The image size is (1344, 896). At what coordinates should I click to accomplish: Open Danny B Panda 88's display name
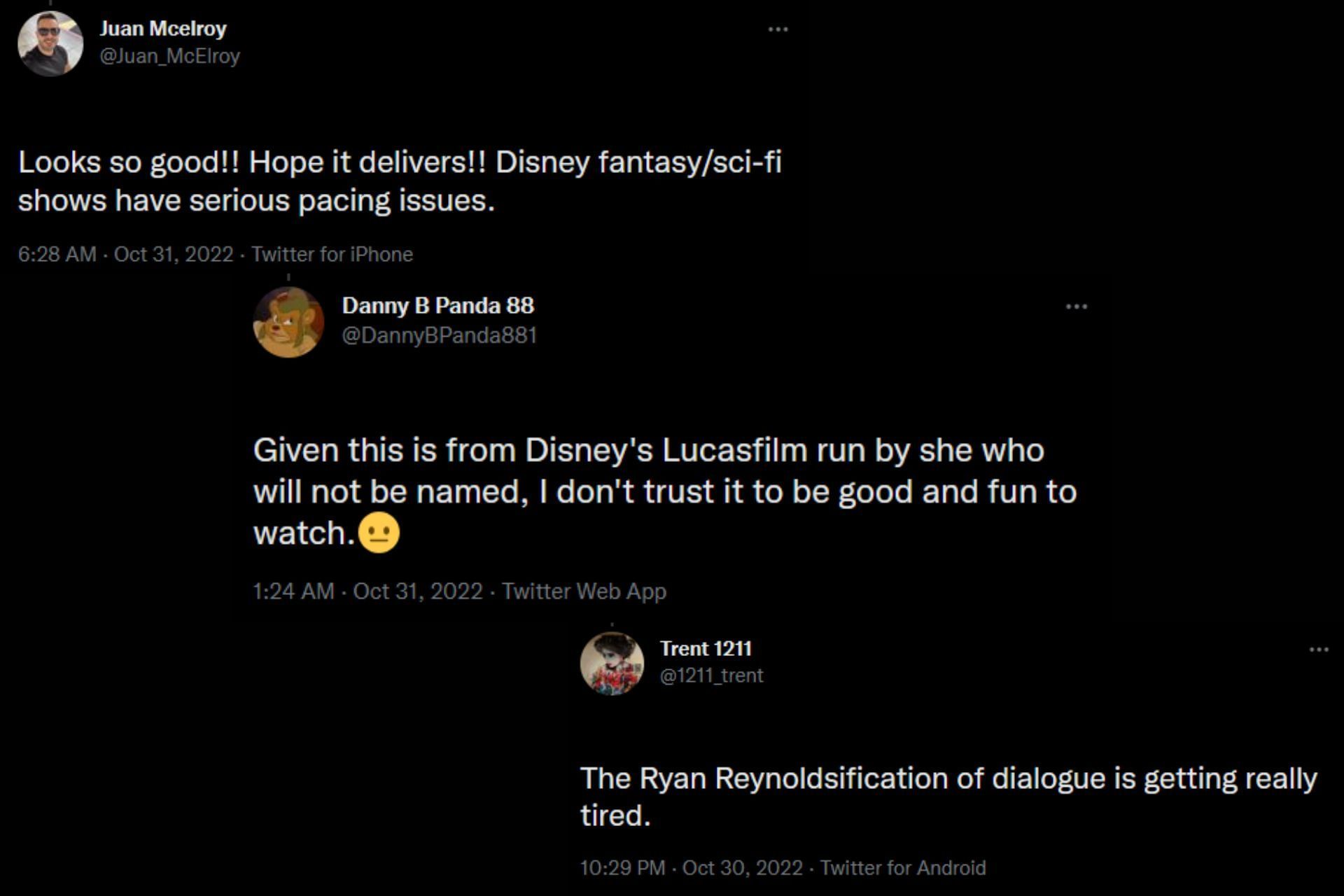click(x=437, y=306)
